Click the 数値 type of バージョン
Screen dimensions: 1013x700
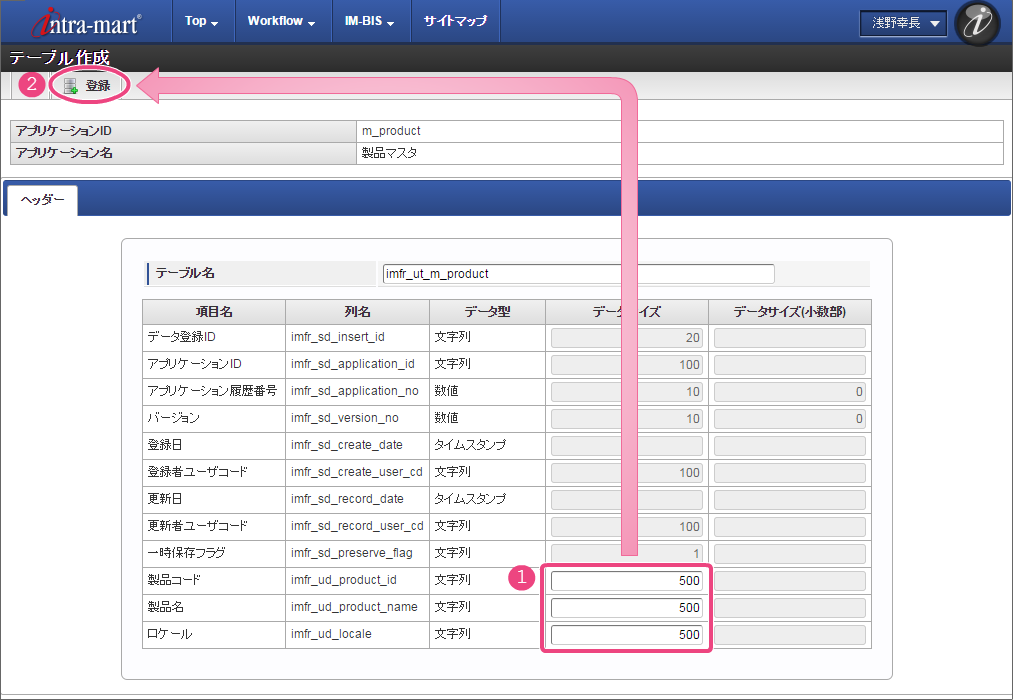446,418
